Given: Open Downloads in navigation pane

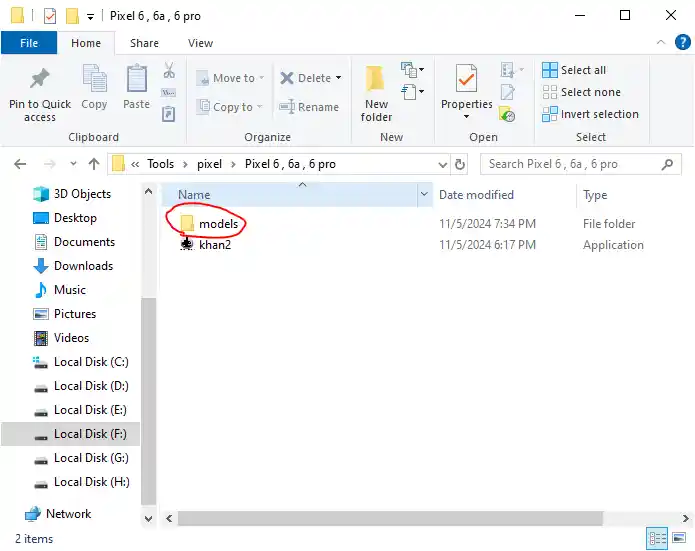Looking at the screenshot, I should point(73,266).
